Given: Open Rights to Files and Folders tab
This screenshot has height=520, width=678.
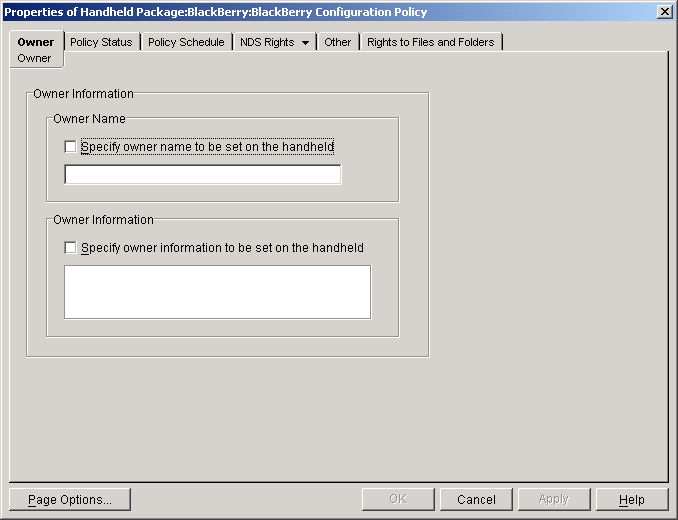Looking at the screenshot, I should point(431,42).
